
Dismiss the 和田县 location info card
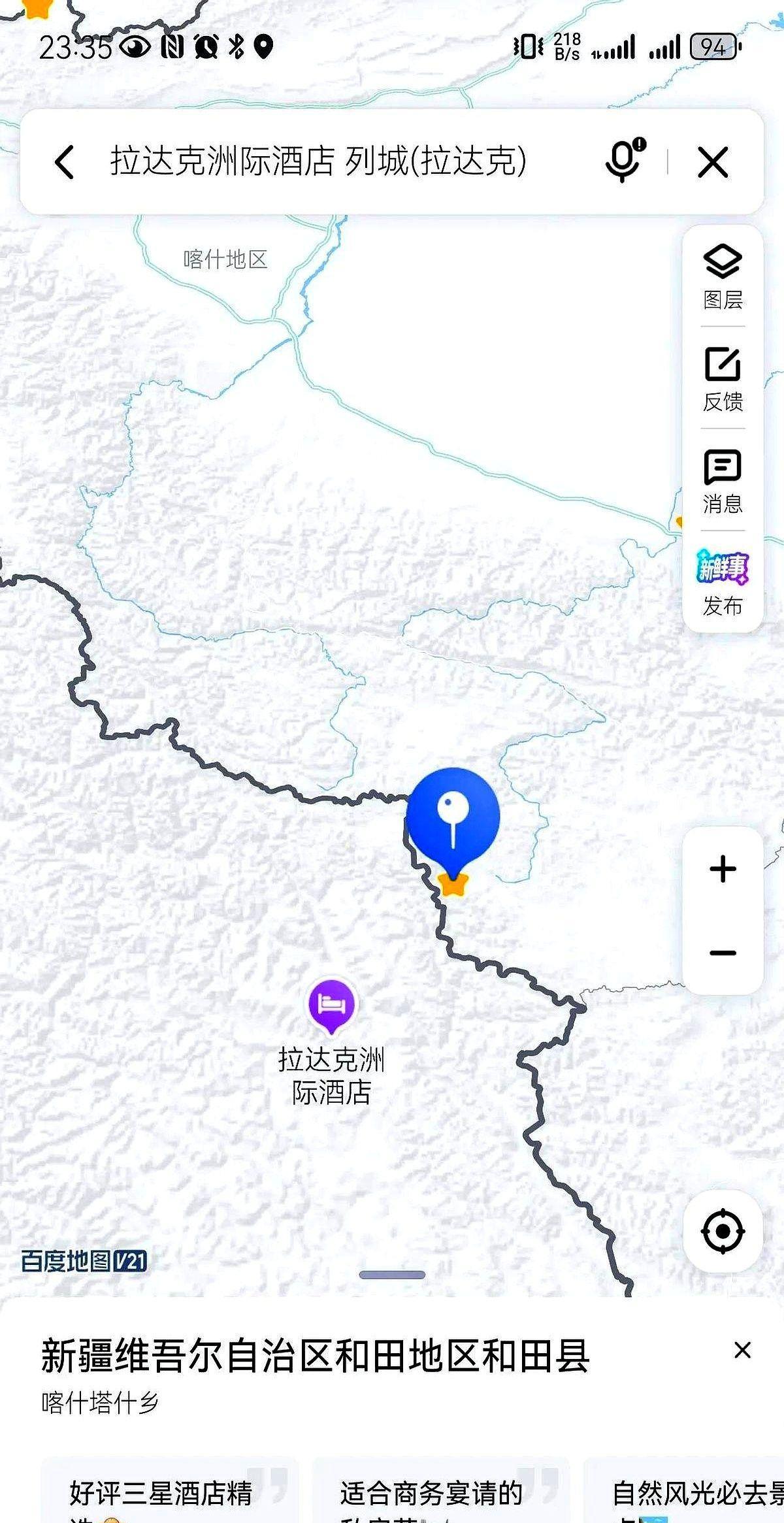pyautogui.click(x=742, y=1350)
